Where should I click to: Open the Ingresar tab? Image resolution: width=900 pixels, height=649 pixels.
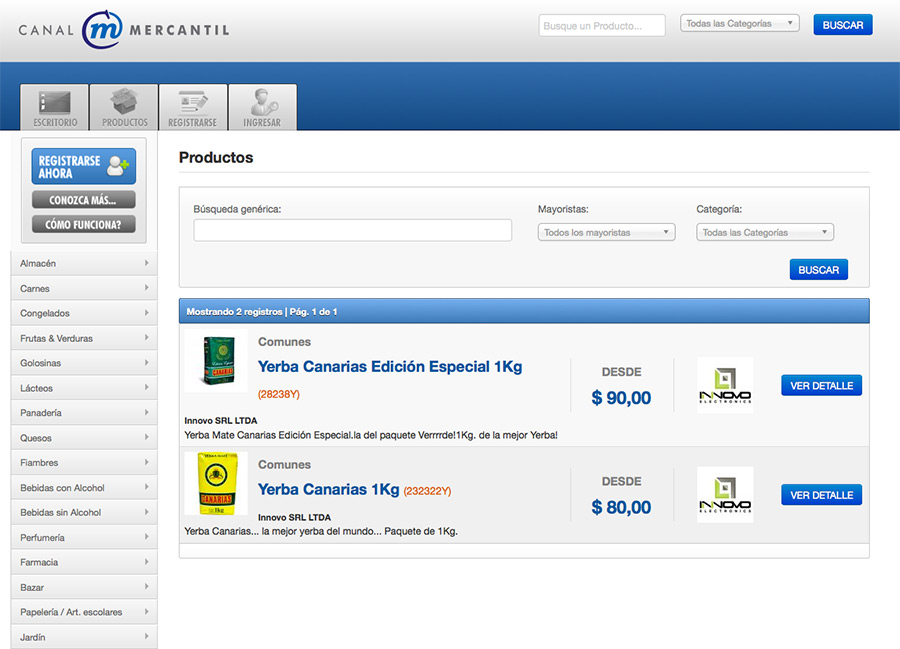tap(262, 107)
